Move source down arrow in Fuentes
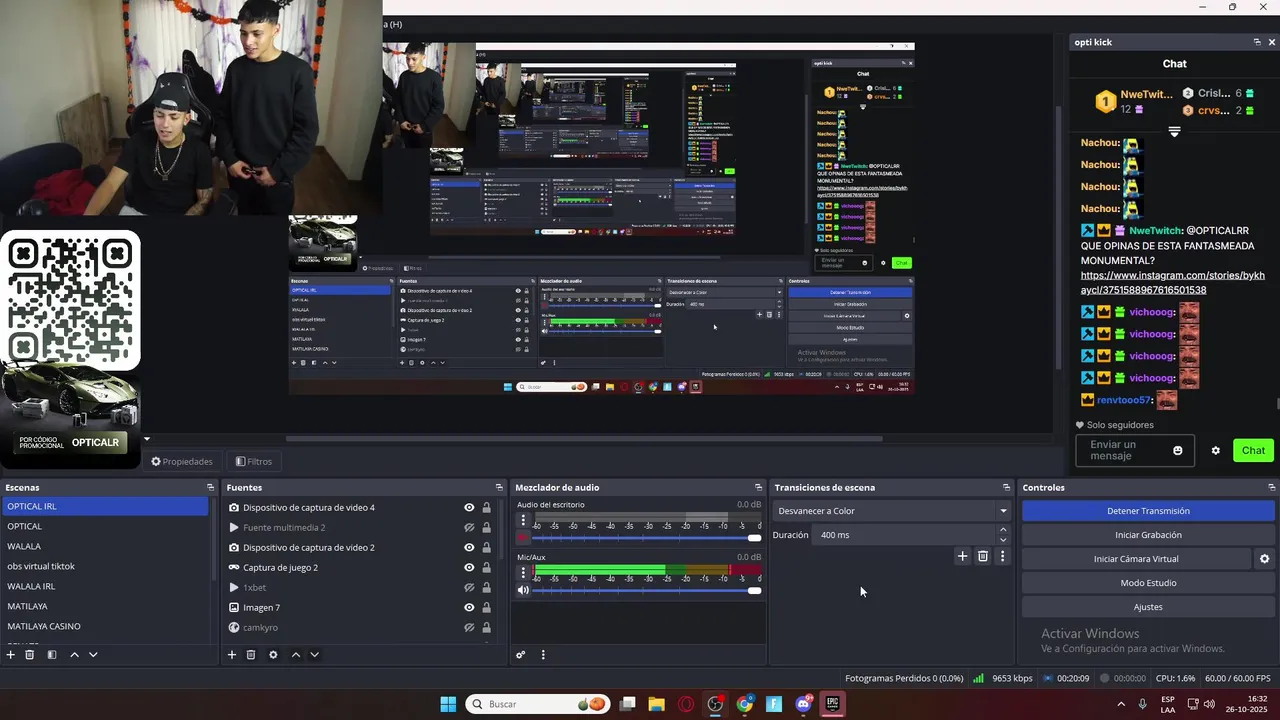Screen dimensions: 1280x720 point(314,655)
